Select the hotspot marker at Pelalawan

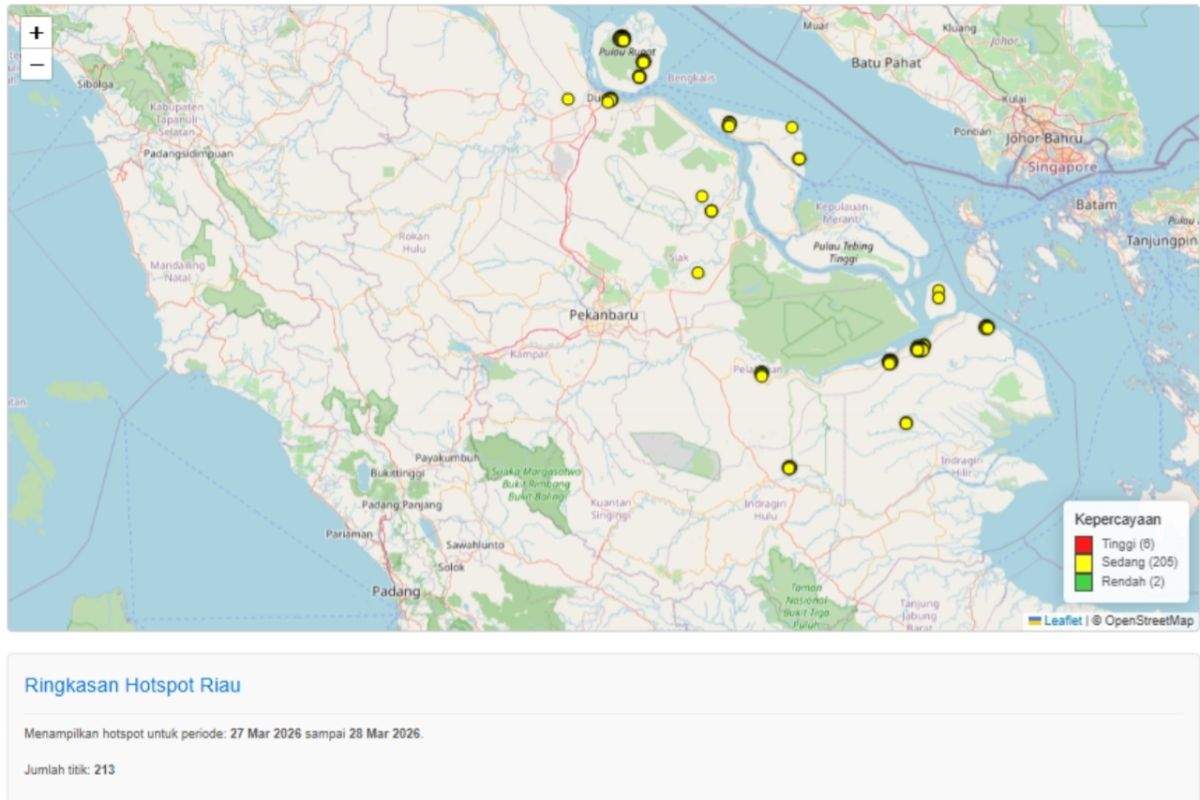[761, 374]
